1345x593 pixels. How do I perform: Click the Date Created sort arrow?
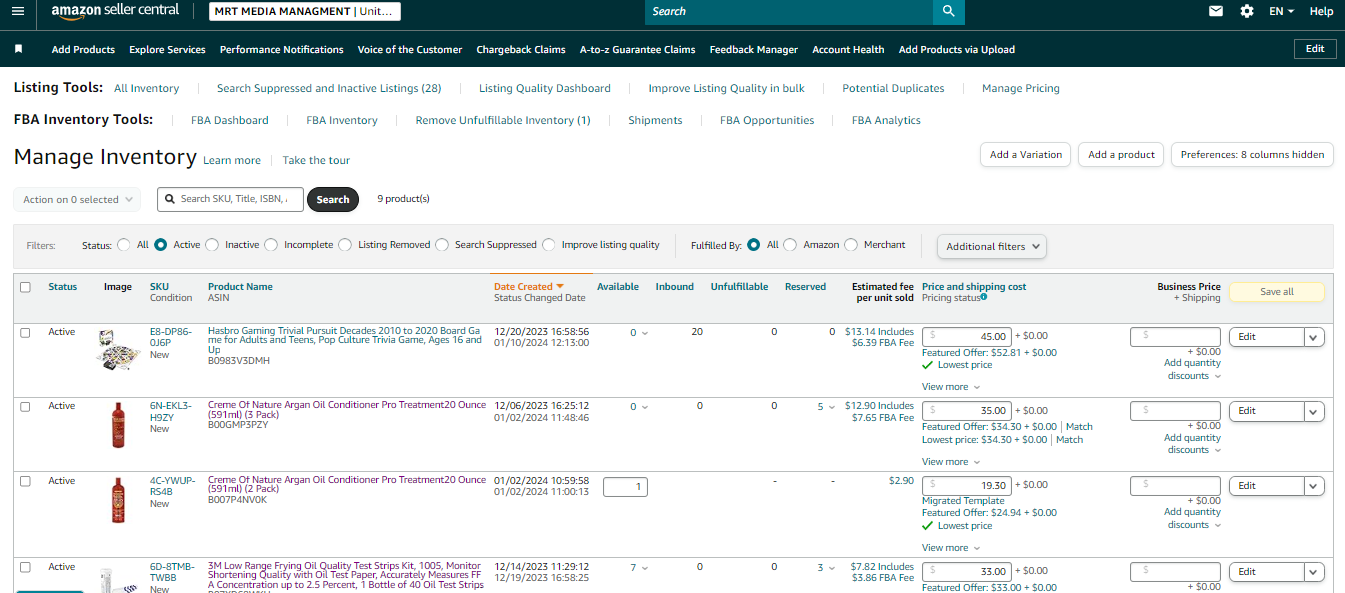560,287
